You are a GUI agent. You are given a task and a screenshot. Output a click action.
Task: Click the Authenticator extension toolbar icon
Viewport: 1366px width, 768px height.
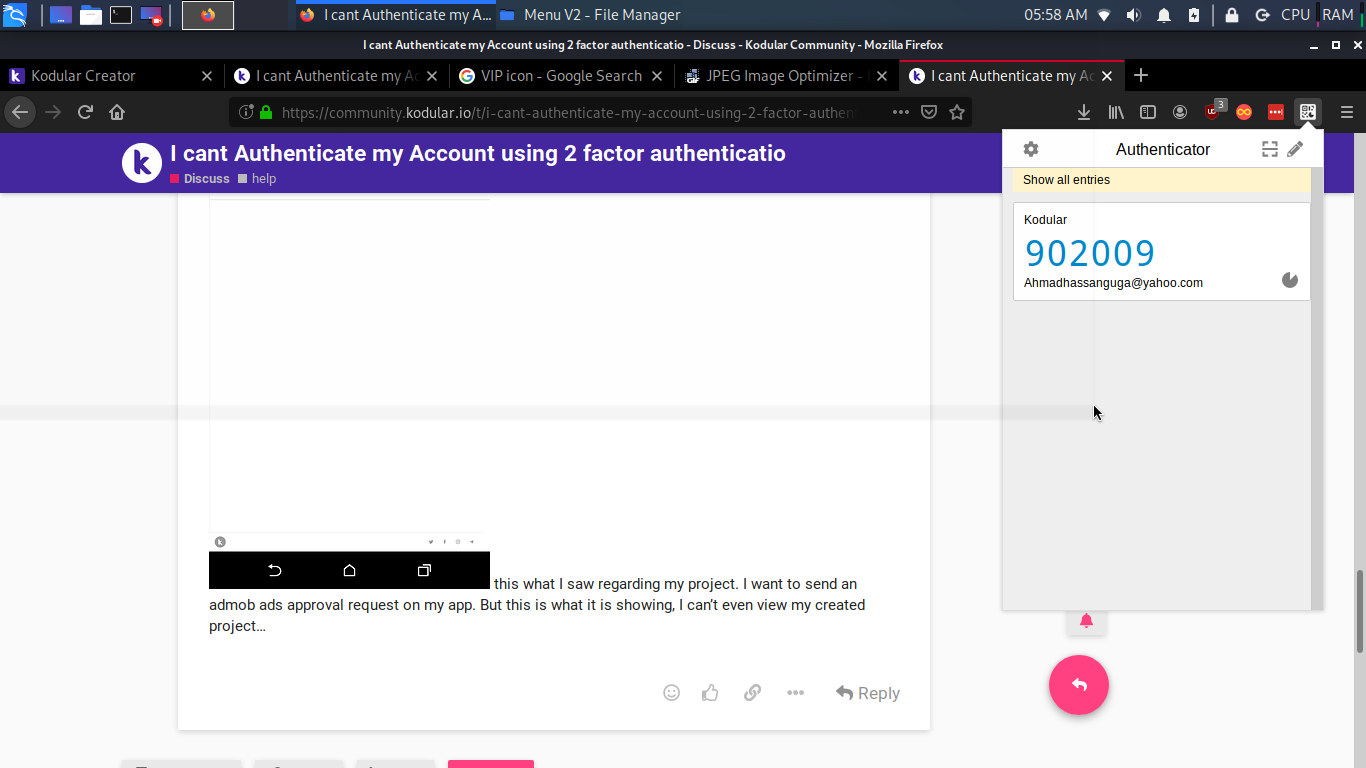point(1308,112)
